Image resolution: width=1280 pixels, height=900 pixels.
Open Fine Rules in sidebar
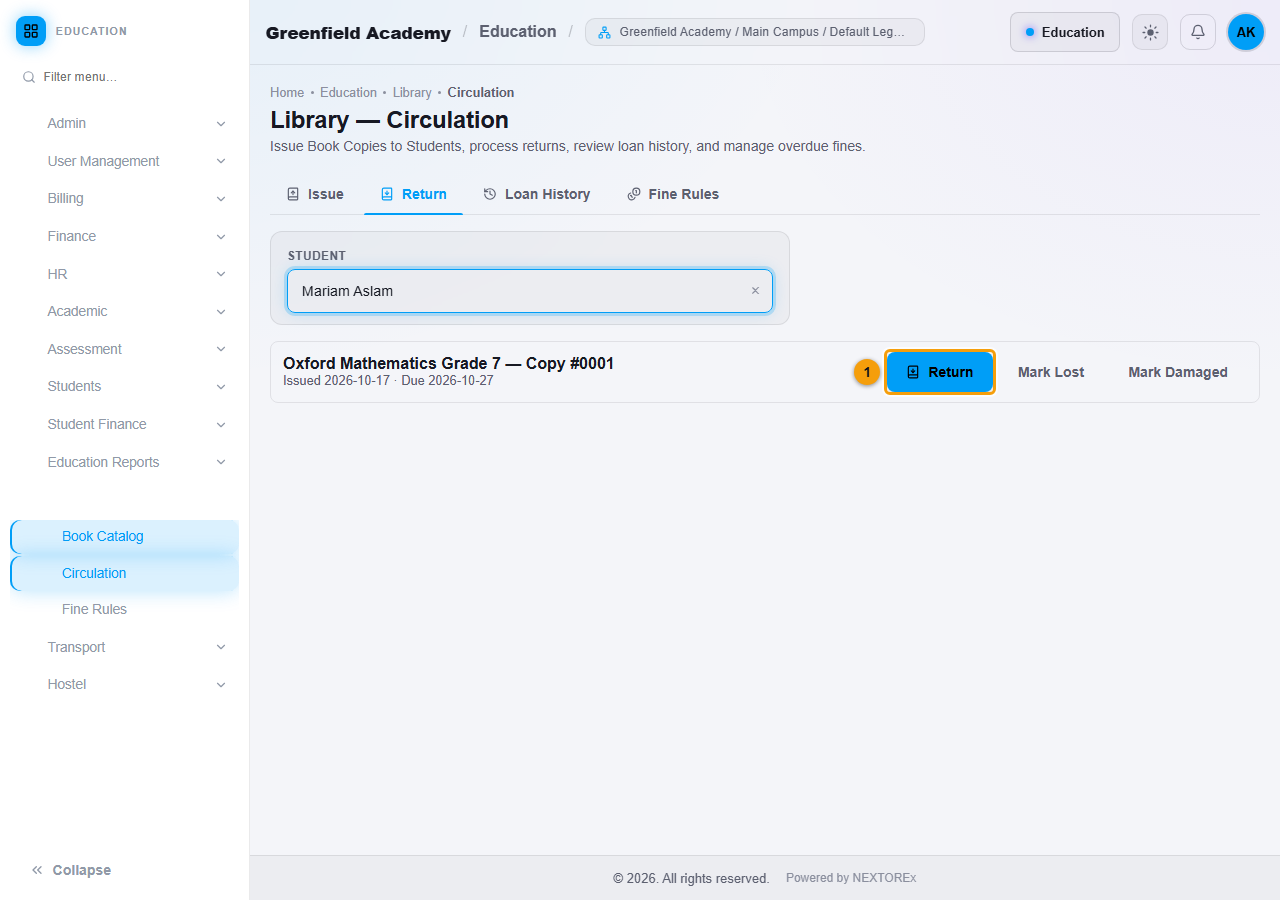125,610
